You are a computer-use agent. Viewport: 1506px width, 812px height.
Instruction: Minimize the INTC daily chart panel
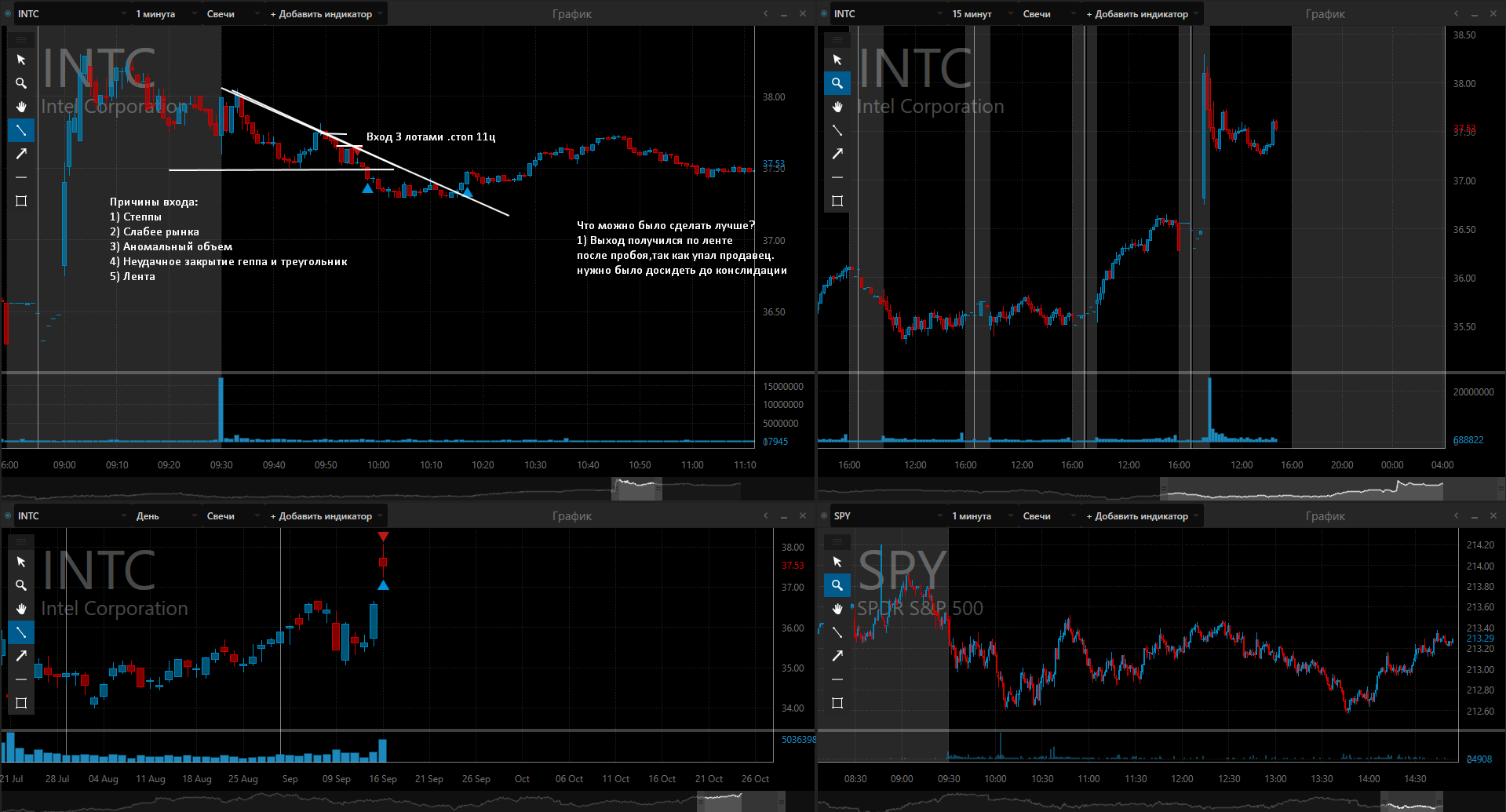784,516
